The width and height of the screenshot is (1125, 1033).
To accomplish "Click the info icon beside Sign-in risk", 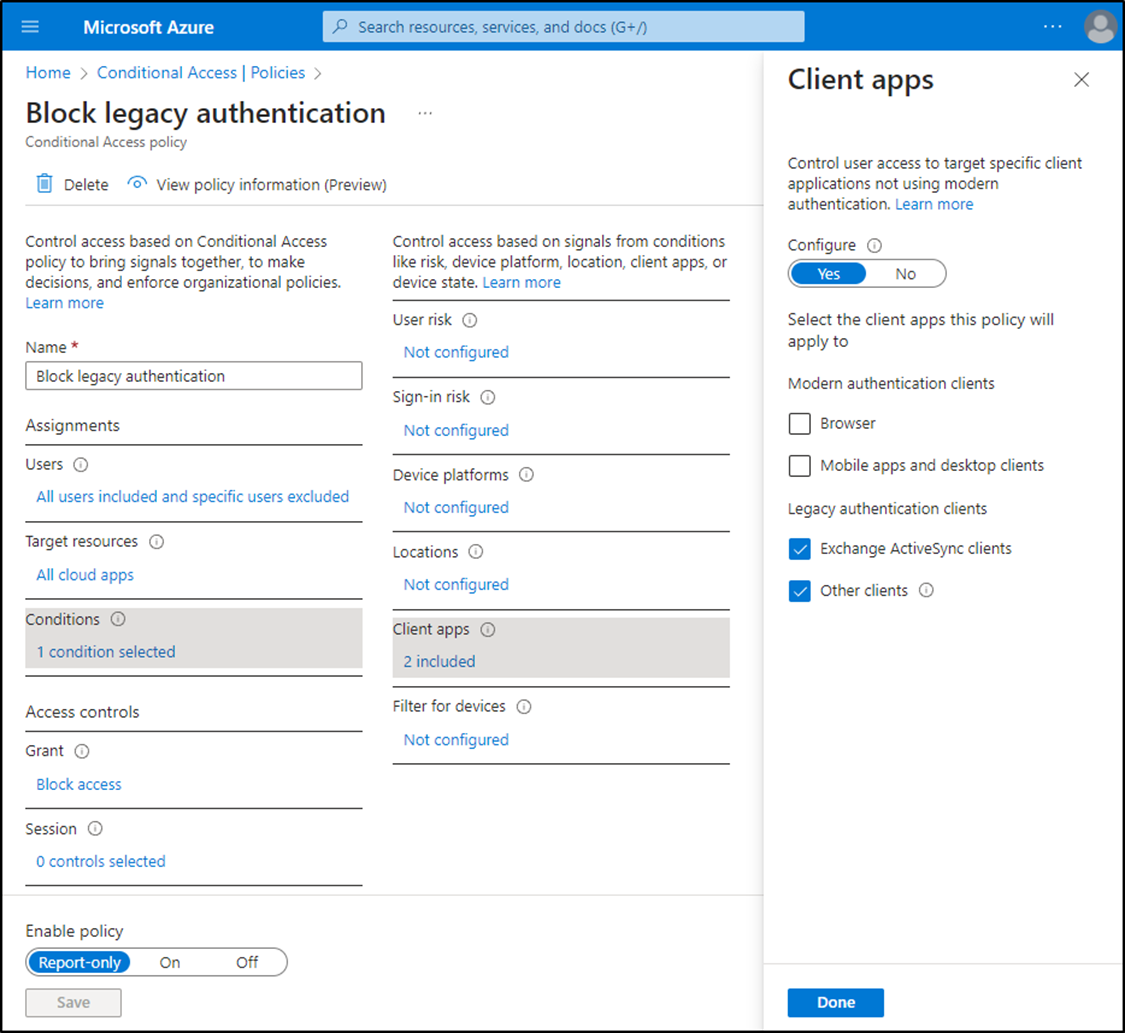I will pos(487,397).
